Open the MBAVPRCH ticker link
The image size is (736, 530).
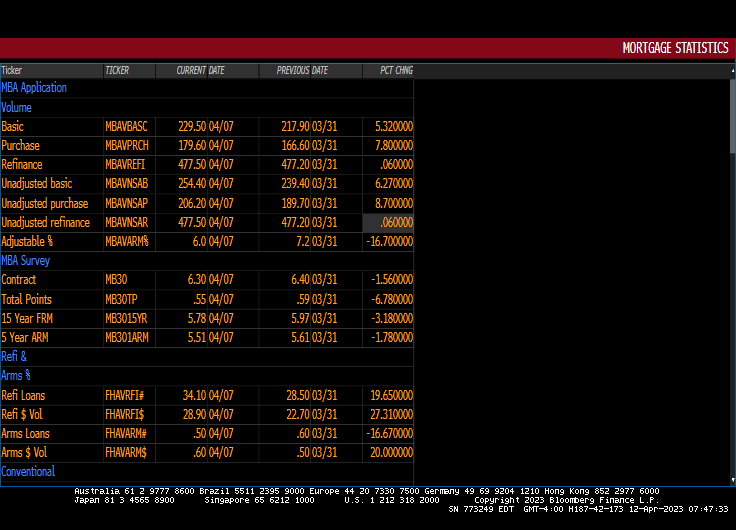126,146
